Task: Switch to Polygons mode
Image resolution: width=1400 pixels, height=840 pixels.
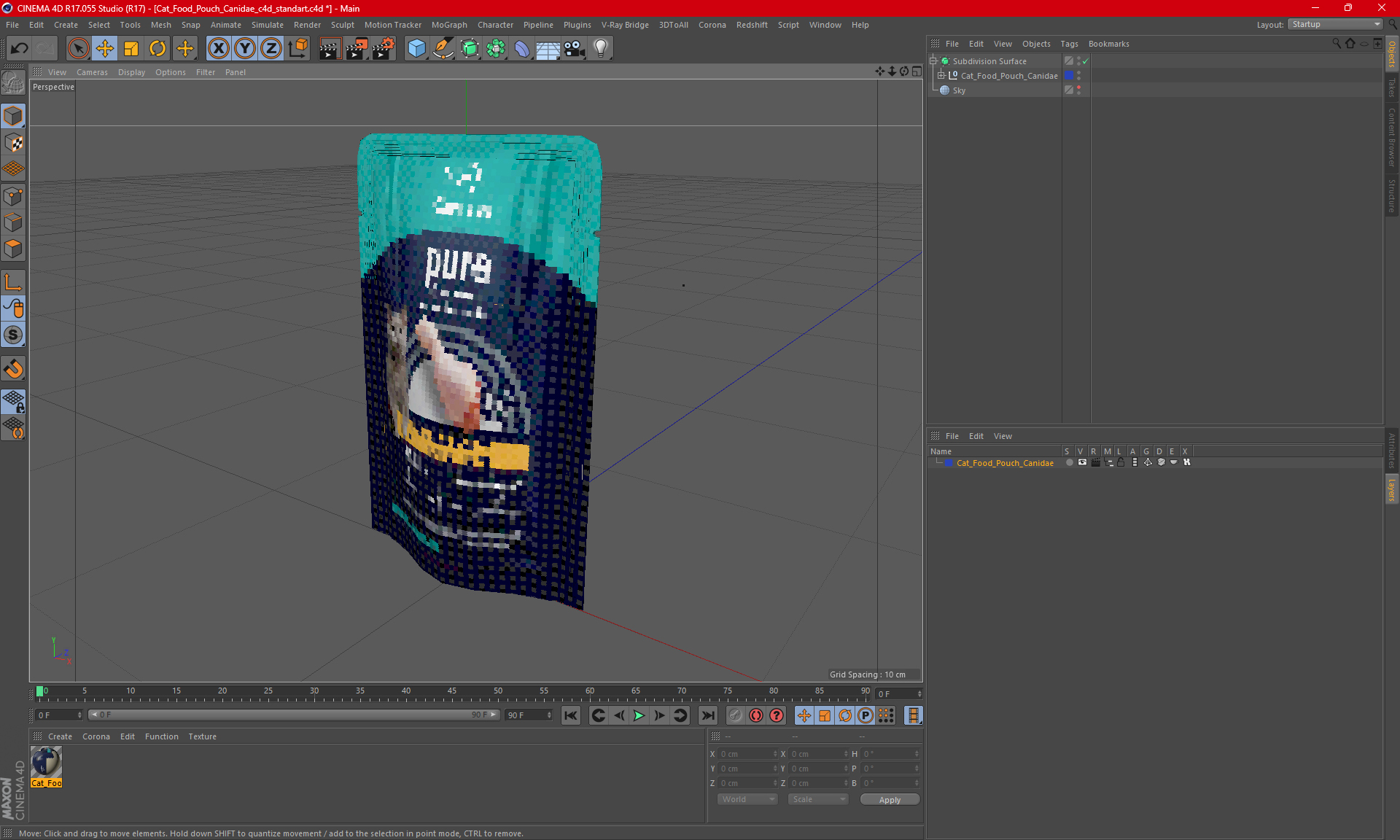Action: [13, 249]
